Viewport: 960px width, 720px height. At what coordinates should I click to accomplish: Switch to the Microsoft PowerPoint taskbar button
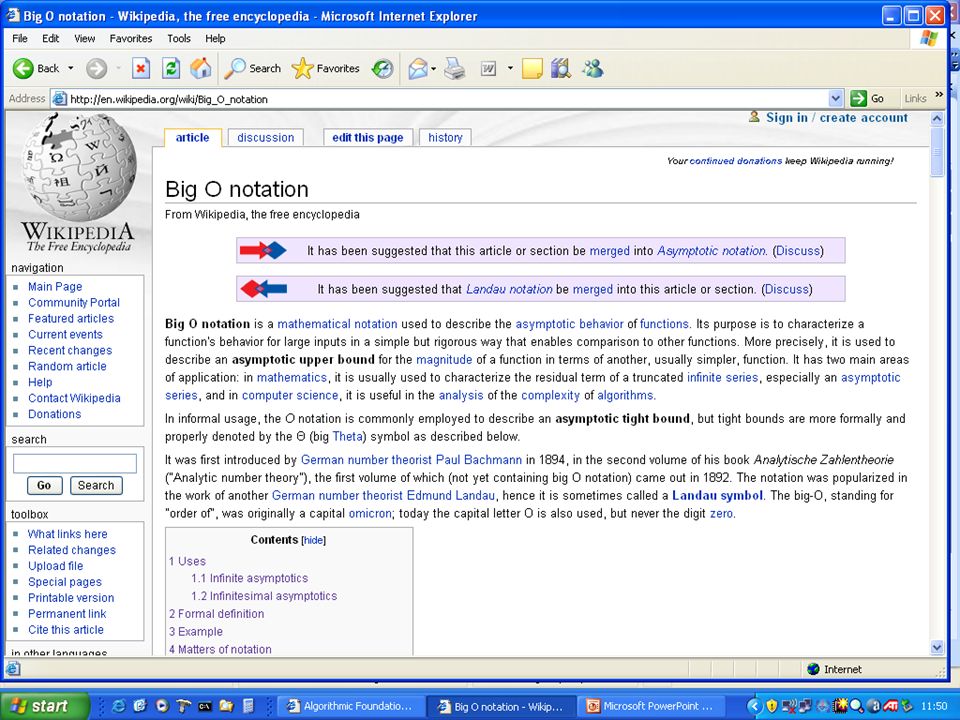[650, 706]
